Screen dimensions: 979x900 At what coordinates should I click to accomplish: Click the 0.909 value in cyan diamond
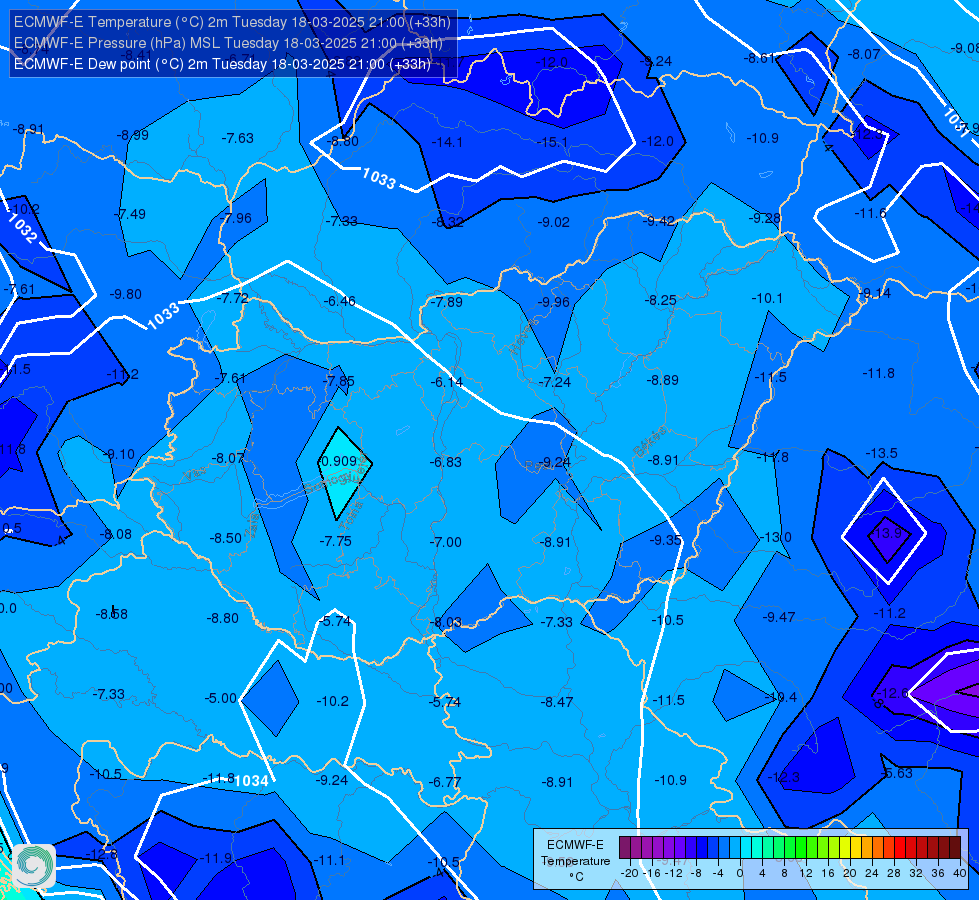coord(338,461)
